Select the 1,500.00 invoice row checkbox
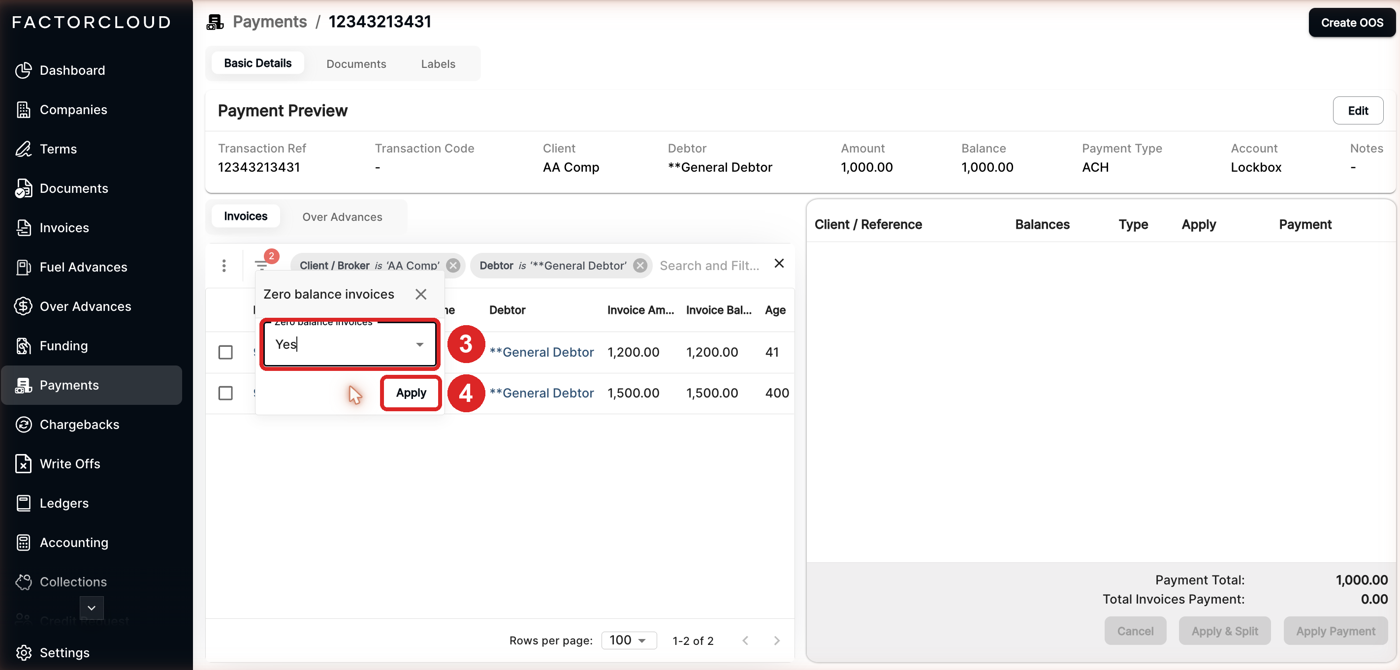1400x670 pixels. pyautogui.click(x=226, y=393)
